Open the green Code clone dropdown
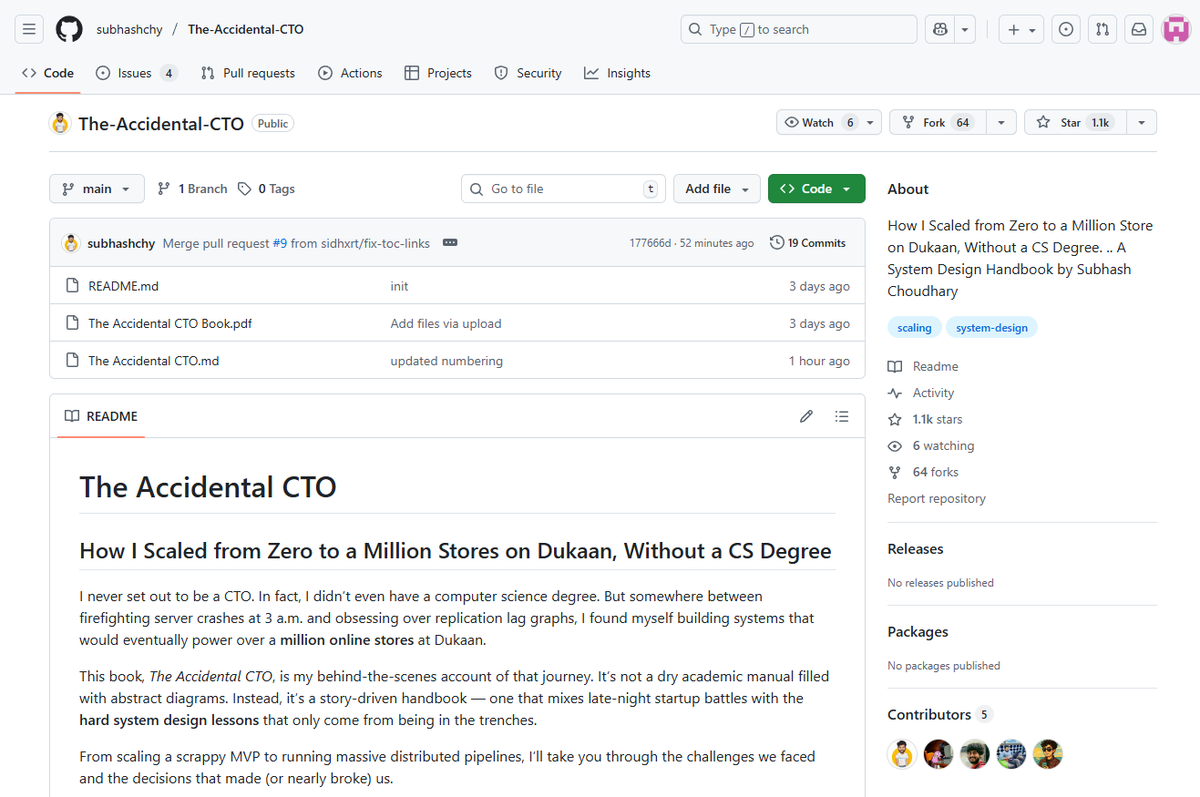 tap(817, 189)
